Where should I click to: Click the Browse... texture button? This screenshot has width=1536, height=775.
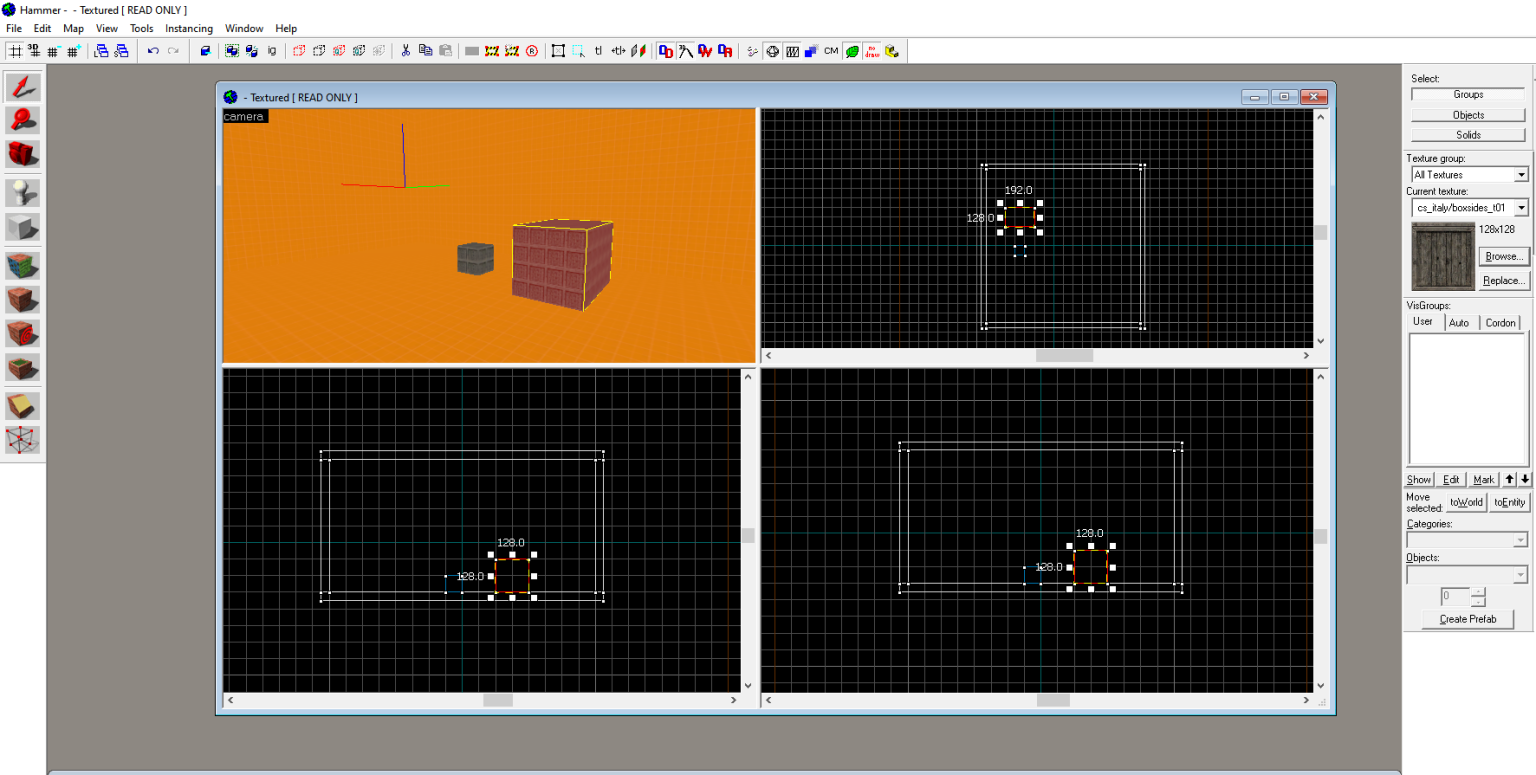click(x=1503, y=256)
